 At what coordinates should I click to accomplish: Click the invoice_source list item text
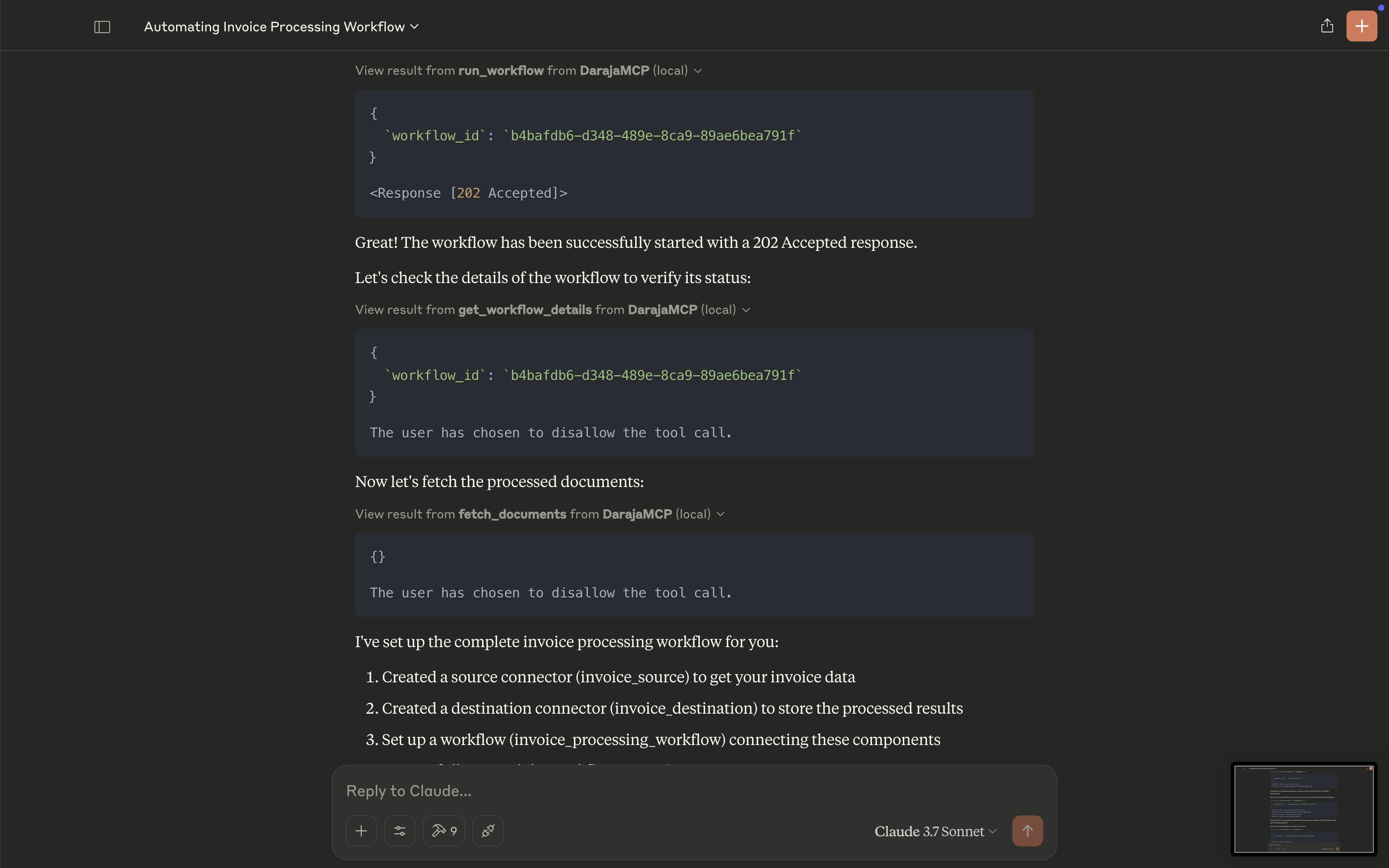pyautogui.click(x=618, y=677)
